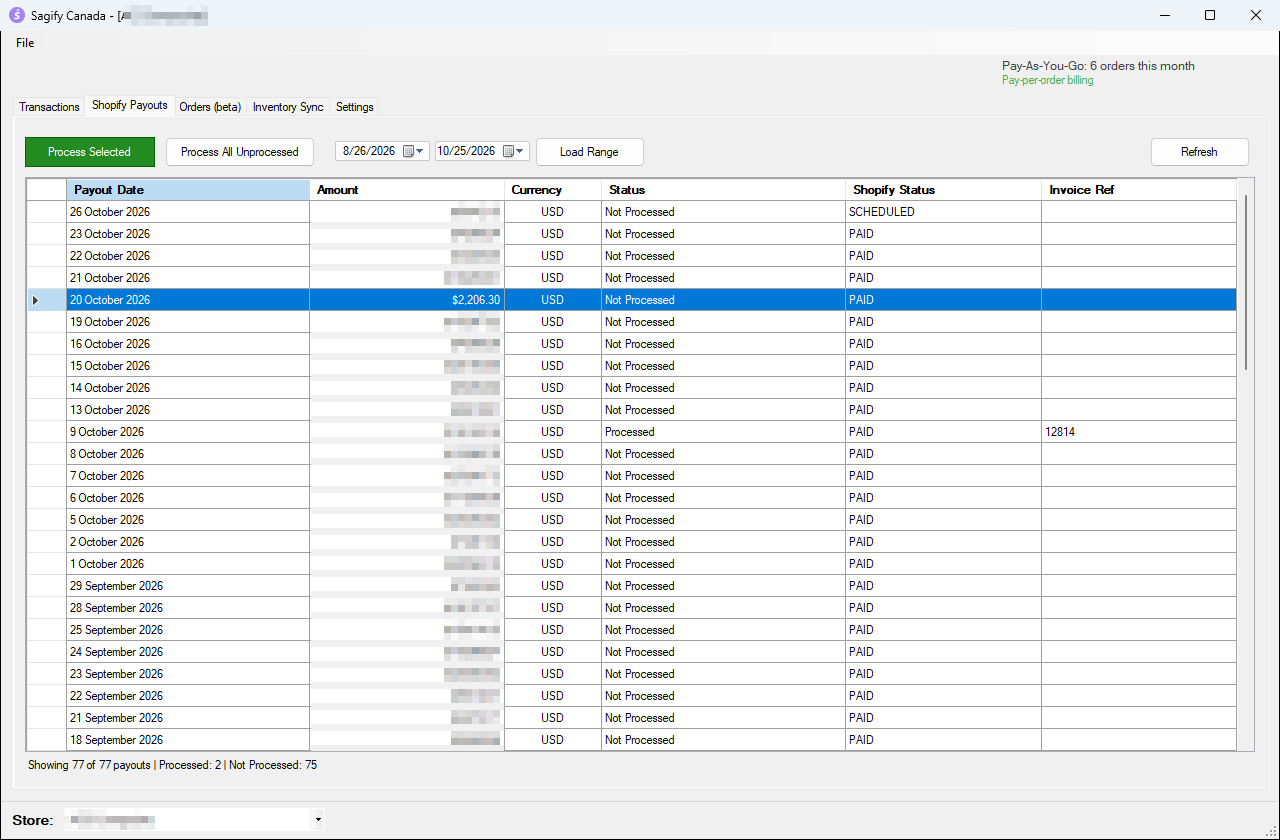1280x840 pixels.
Task: Open the Orders (beta) tab
Action: 210,107
